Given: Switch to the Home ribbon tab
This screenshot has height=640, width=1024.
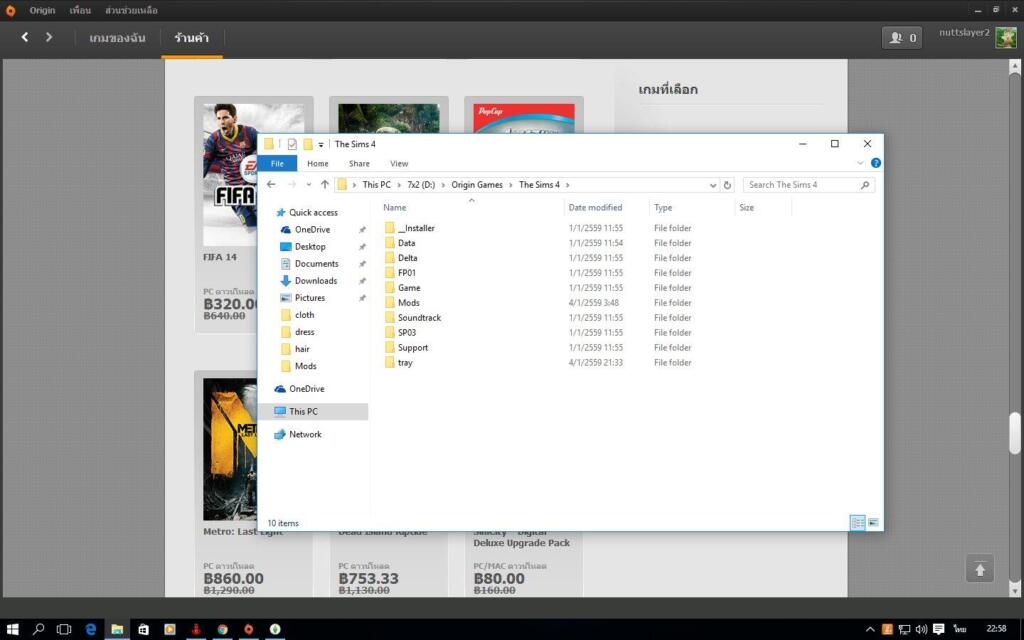Looking at the screenshot, I should 318,163.
